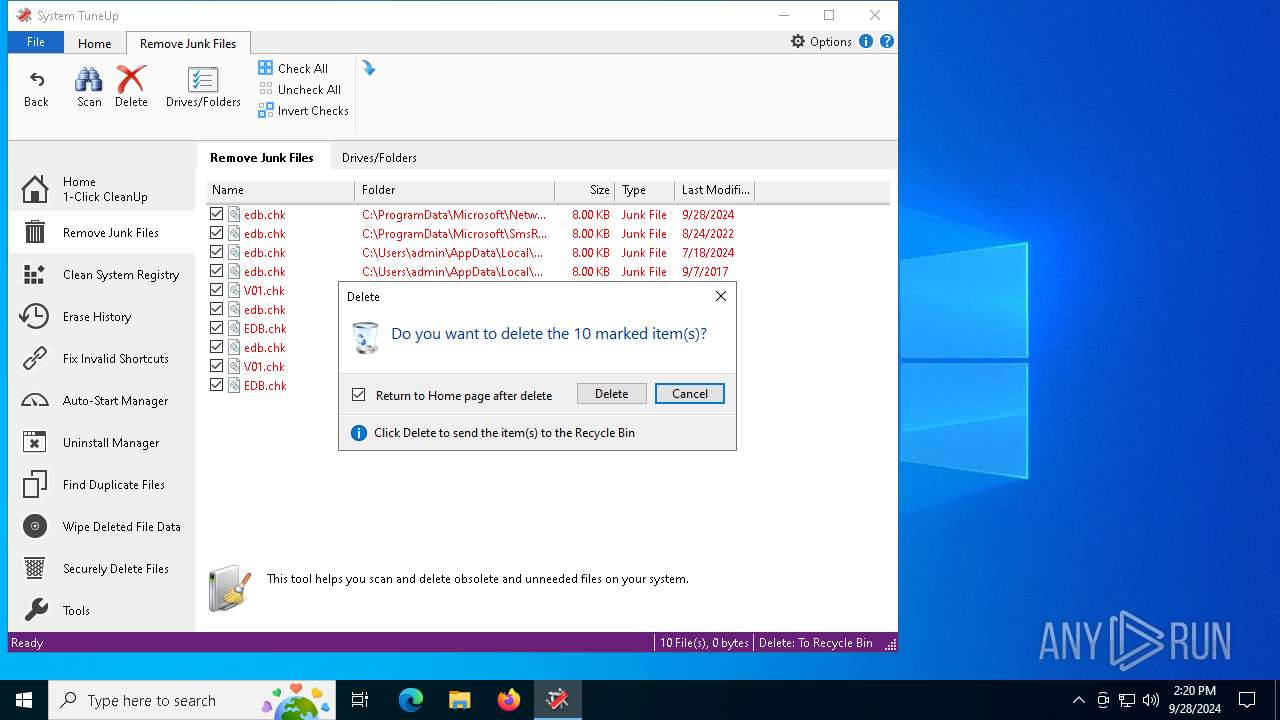This screenshot has height=720, width=1280.
Task: Uncheck the last V01.chk item
Action: (x=216, y=366)
